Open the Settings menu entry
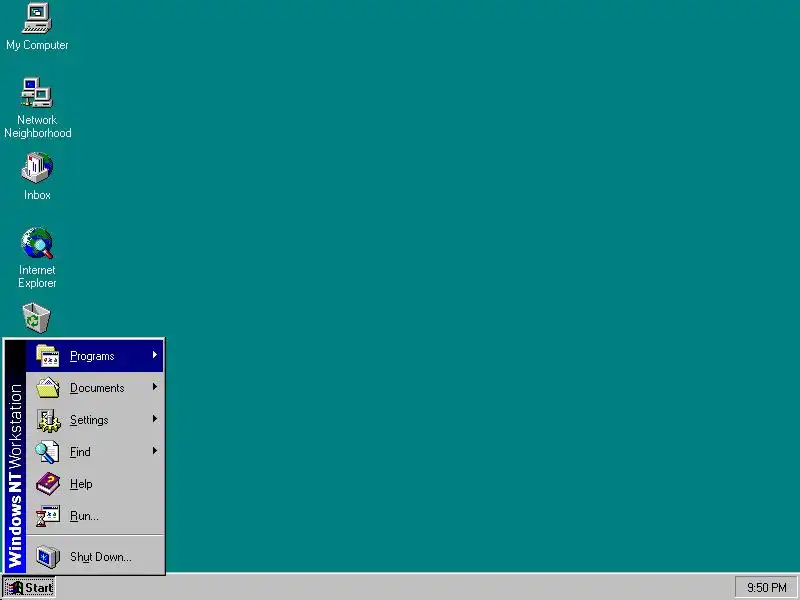 (x=95, y=420)
